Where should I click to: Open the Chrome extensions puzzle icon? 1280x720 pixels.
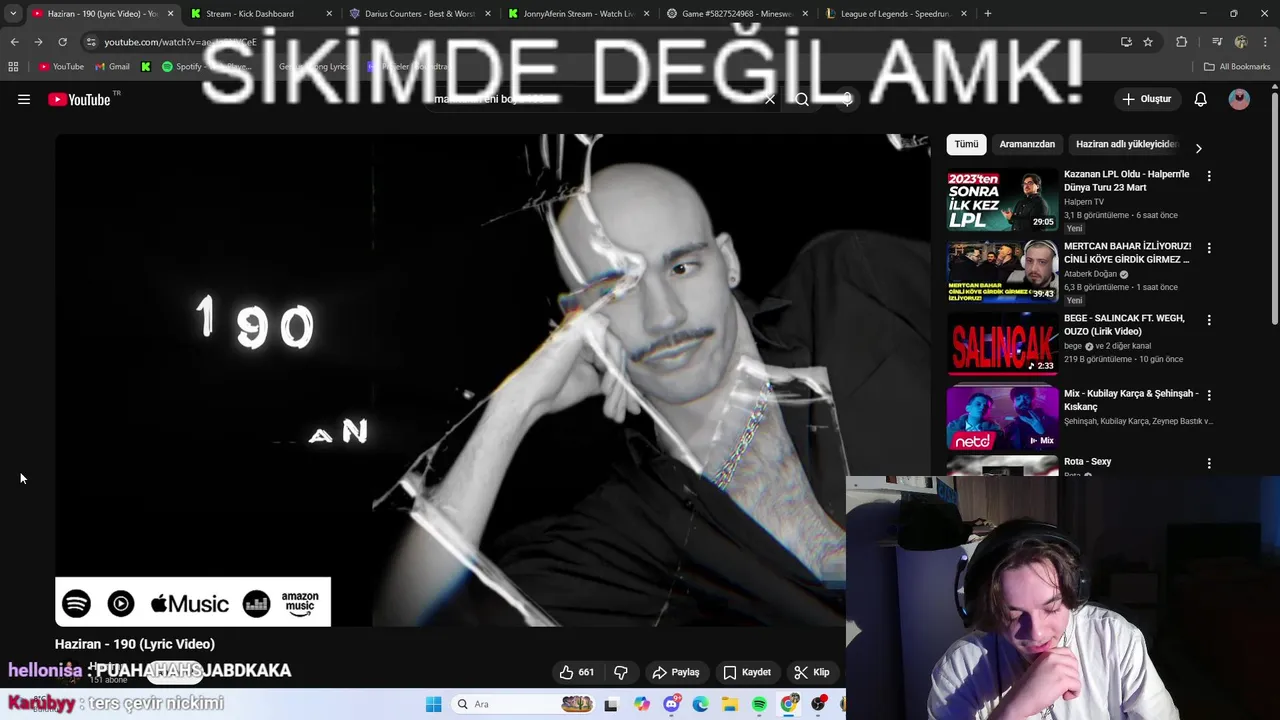pos(1181,42)
